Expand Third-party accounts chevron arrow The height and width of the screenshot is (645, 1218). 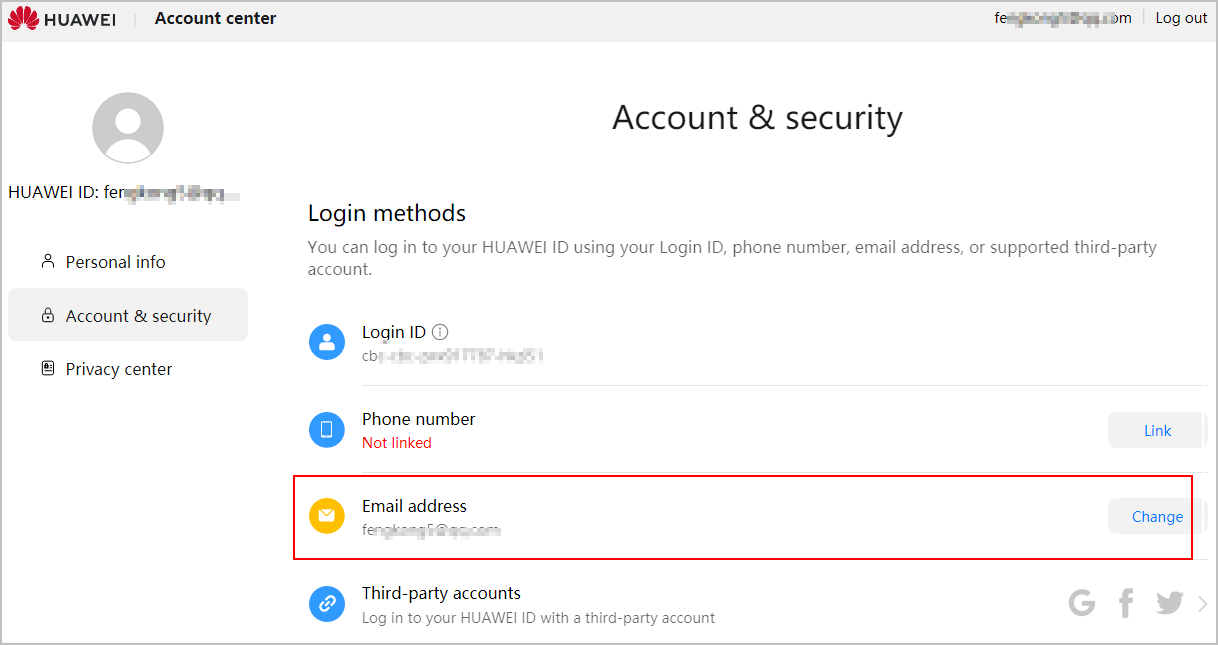pos(1202,604)
